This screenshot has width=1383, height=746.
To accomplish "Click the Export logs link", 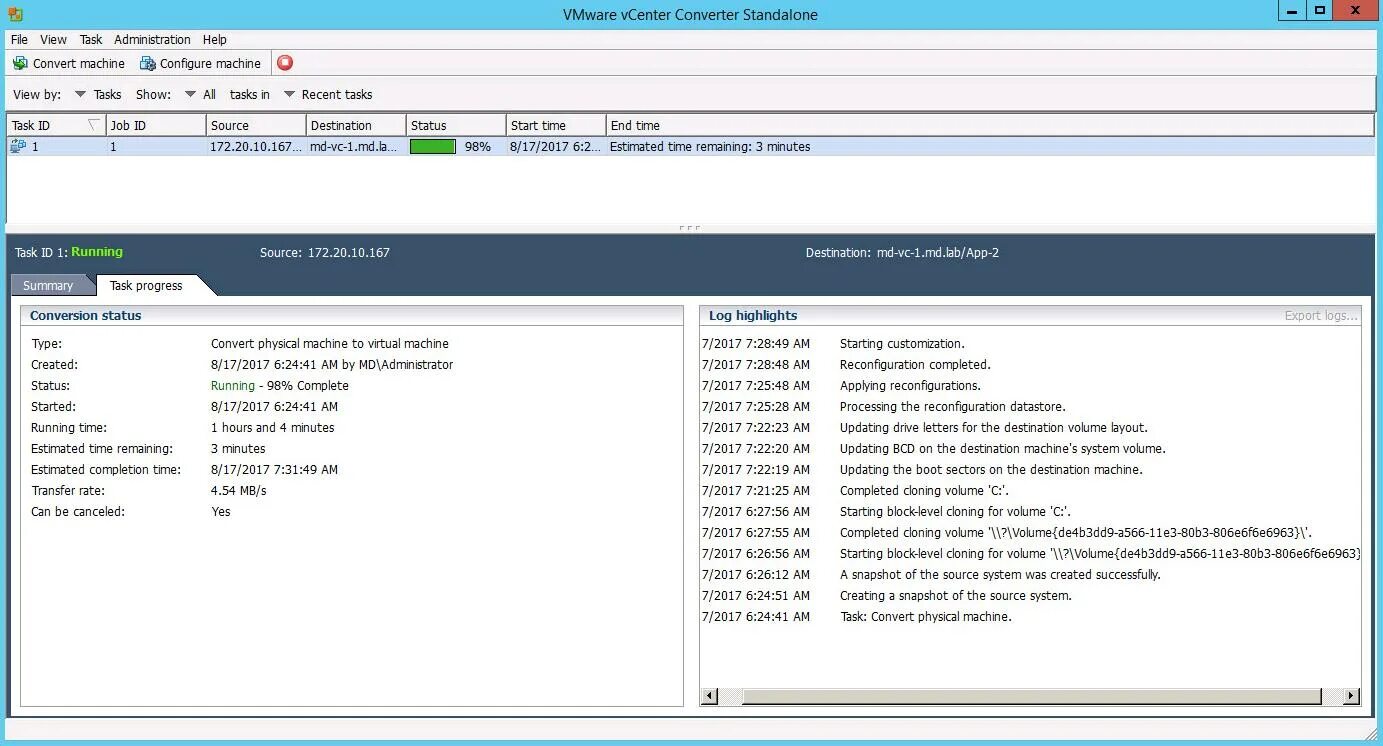I will tap(1321, 316).
